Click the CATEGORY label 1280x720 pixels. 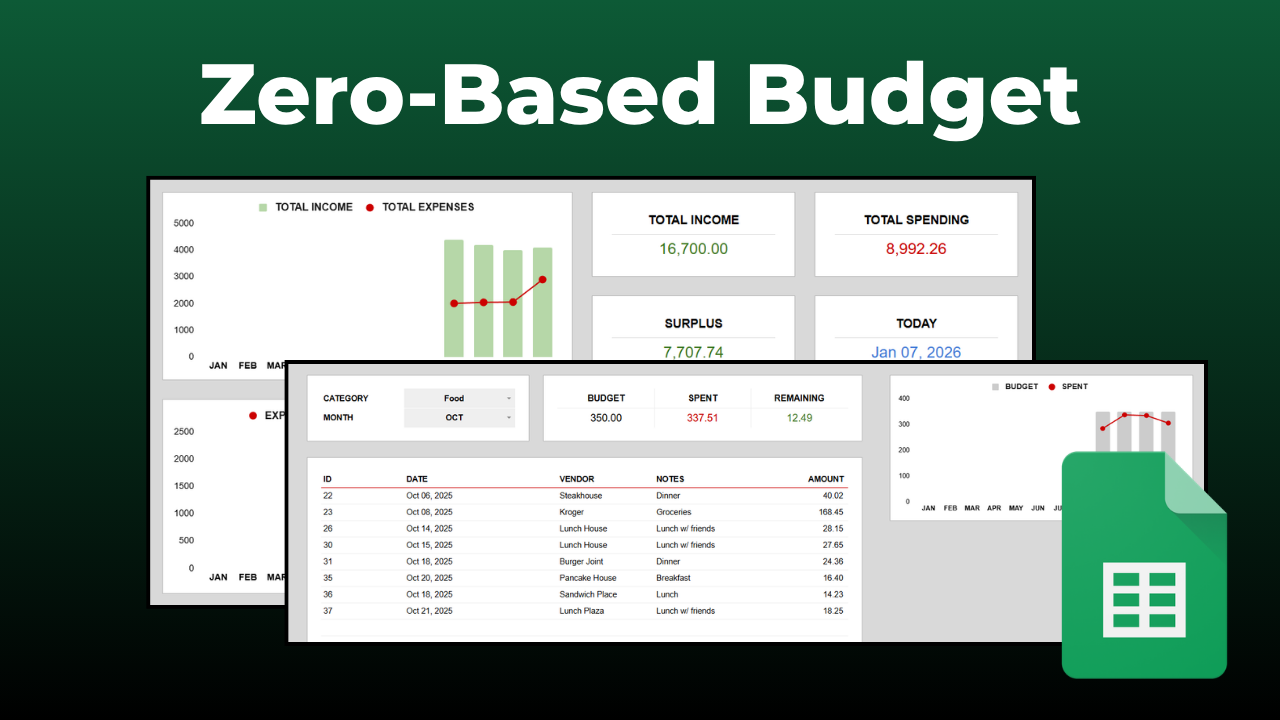pyautogui.click(x=346, y=399)
